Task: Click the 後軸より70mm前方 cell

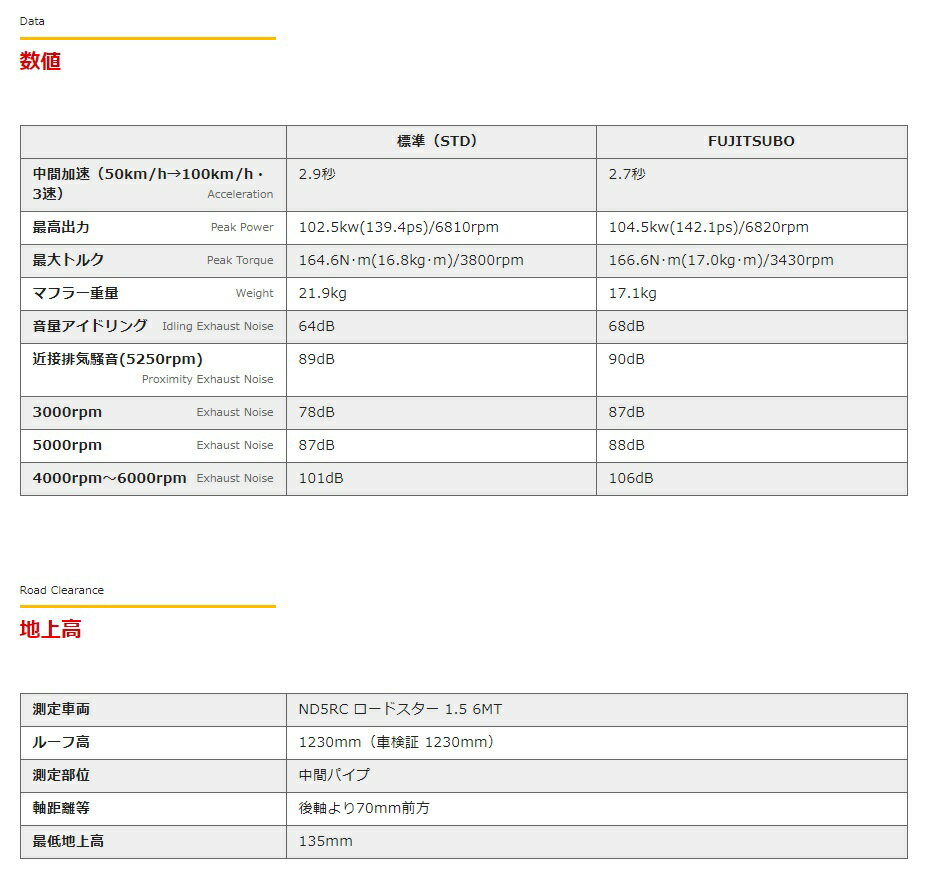Action: tap(364, 808)
